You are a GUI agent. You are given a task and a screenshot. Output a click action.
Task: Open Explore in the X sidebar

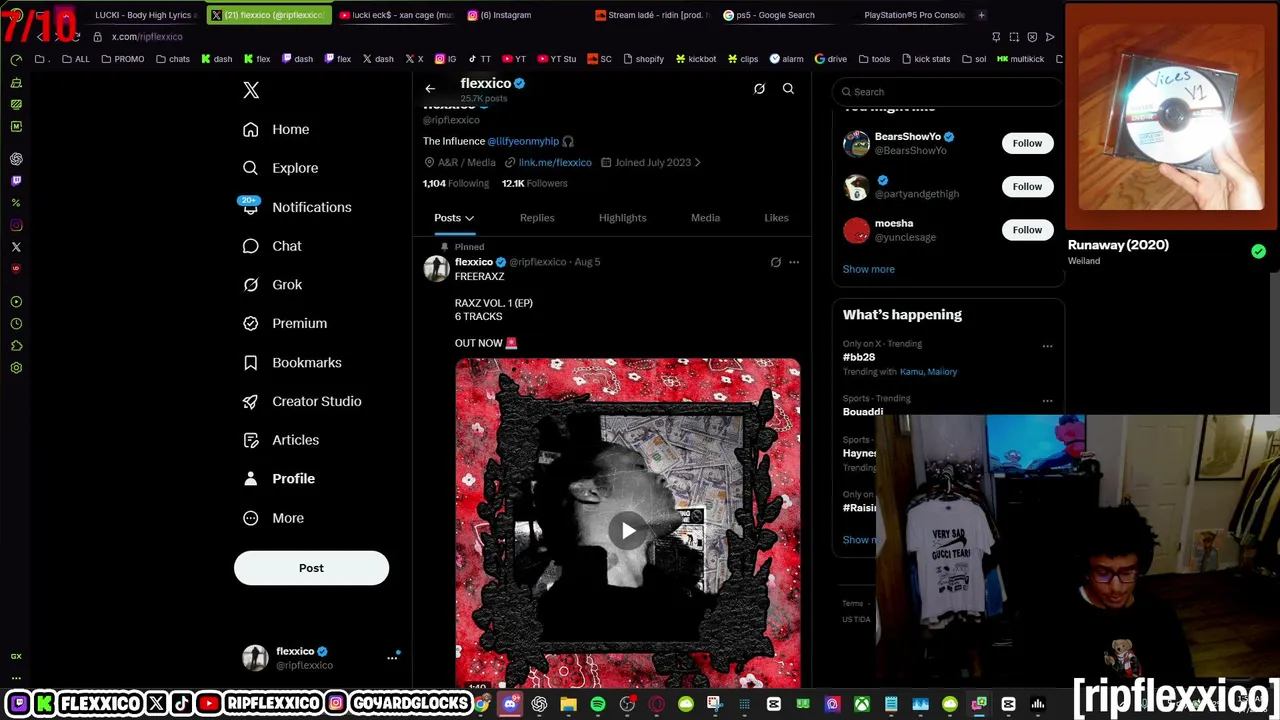[280, 168]
